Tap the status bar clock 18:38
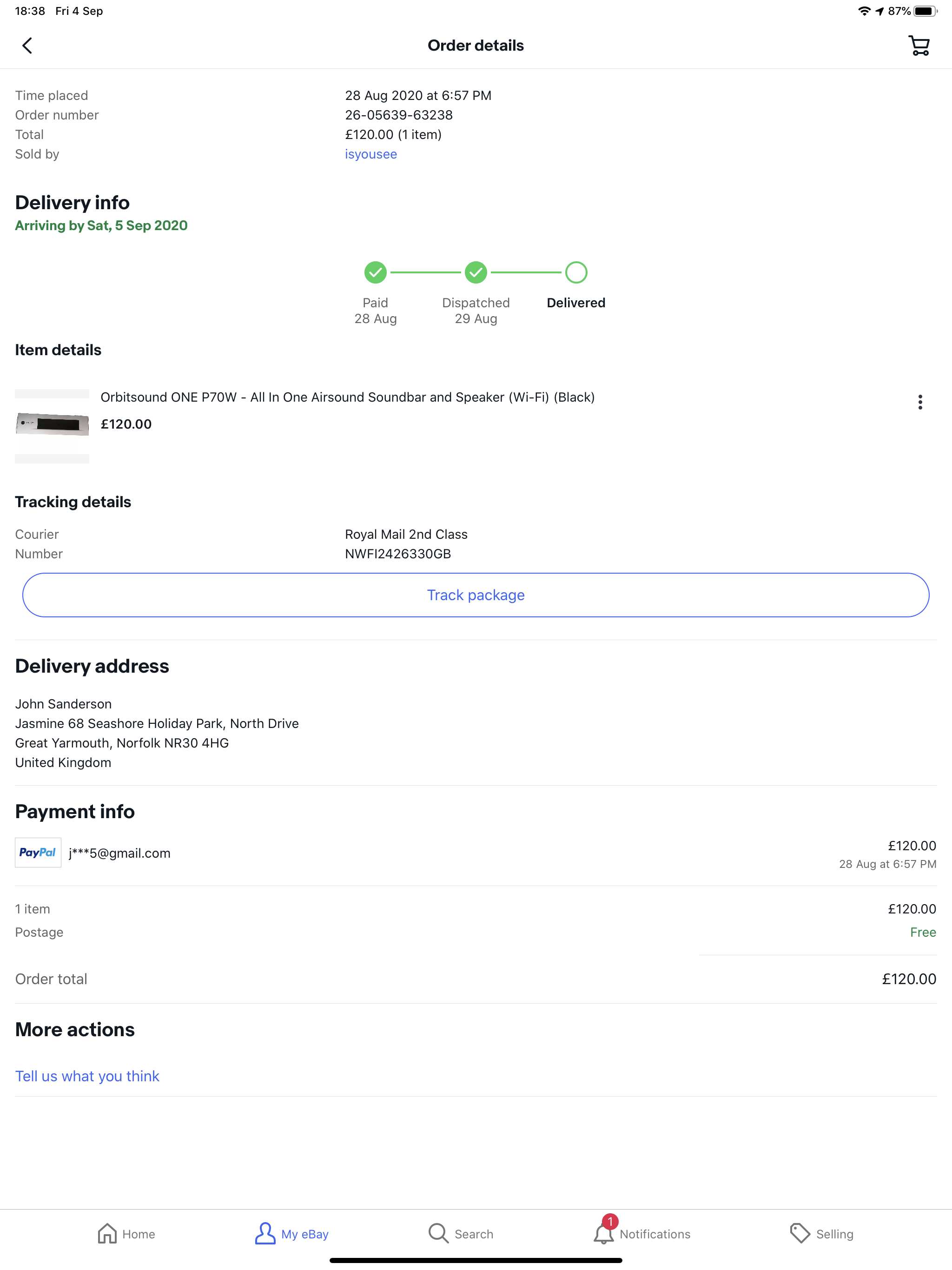The image size is (952, 1270). (30, 11)
